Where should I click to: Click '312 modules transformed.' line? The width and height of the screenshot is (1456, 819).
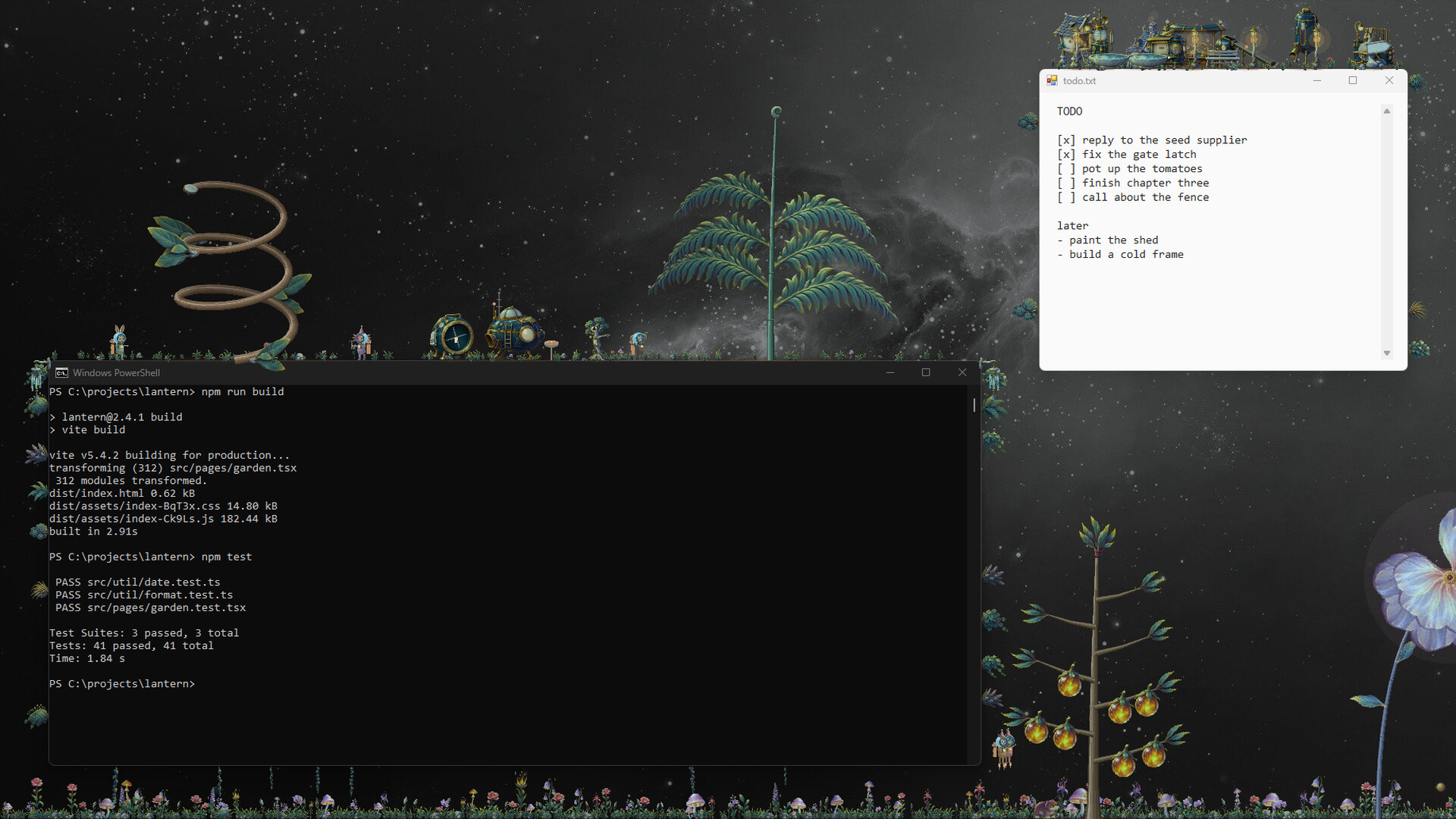pyautogui.click(x=131, y=481)
